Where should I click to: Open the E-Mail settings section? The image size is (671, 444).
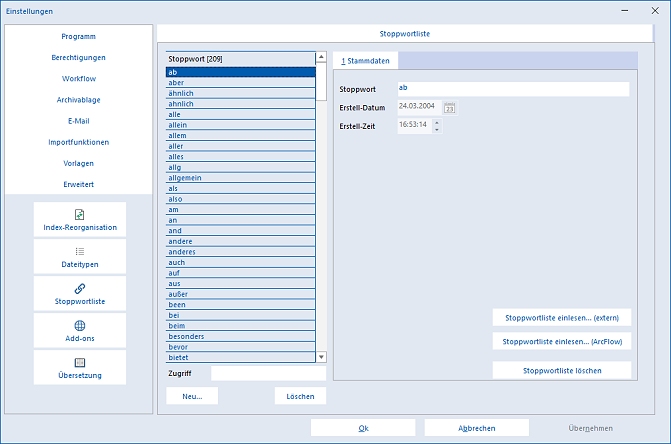[x=79, y=121]
